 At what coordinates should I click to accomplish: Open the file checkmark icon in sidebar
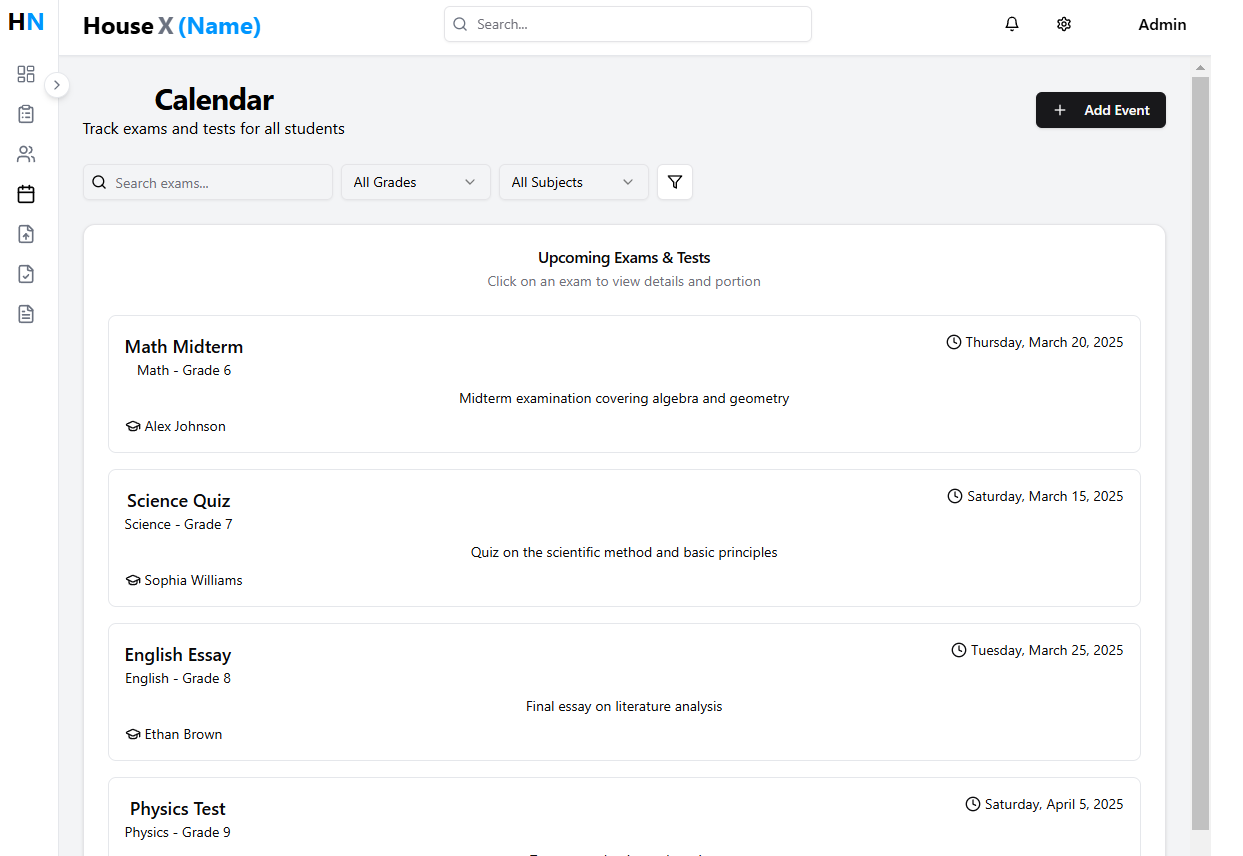pyautogui.click(x=26, y=274)
